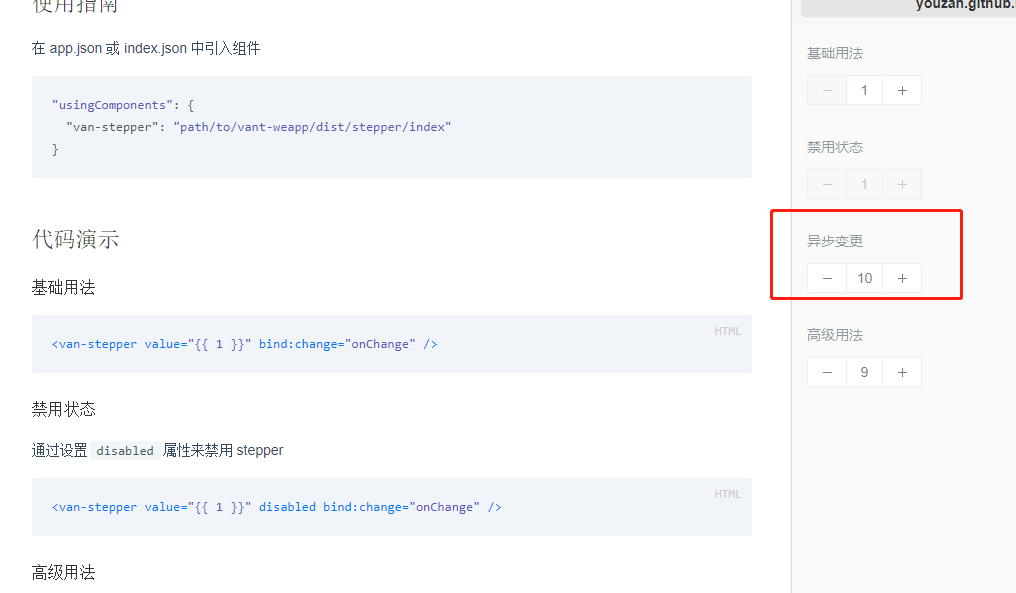Image resolution: width=1016 pixels, height=593 pixels.
Task: Select the van-stepper code snippet under 基础用法
Action: [243, 343]
